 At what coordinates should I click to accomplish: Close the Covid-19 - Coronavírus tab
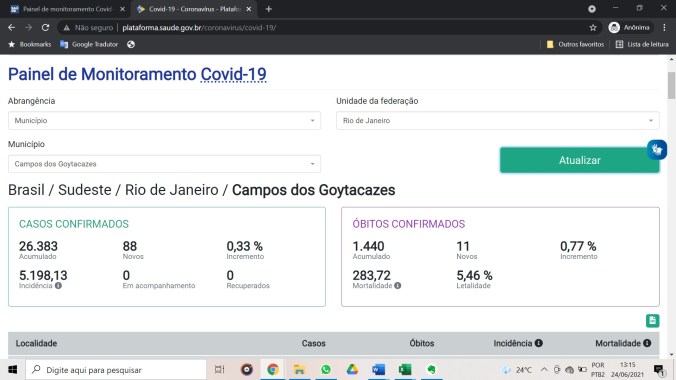pos(249,9)
